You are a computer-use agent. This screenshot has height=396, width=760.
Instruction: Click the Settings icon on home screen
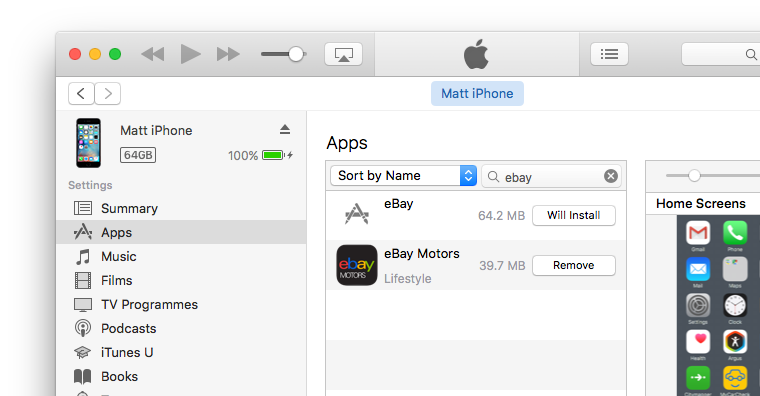[698, 305]
